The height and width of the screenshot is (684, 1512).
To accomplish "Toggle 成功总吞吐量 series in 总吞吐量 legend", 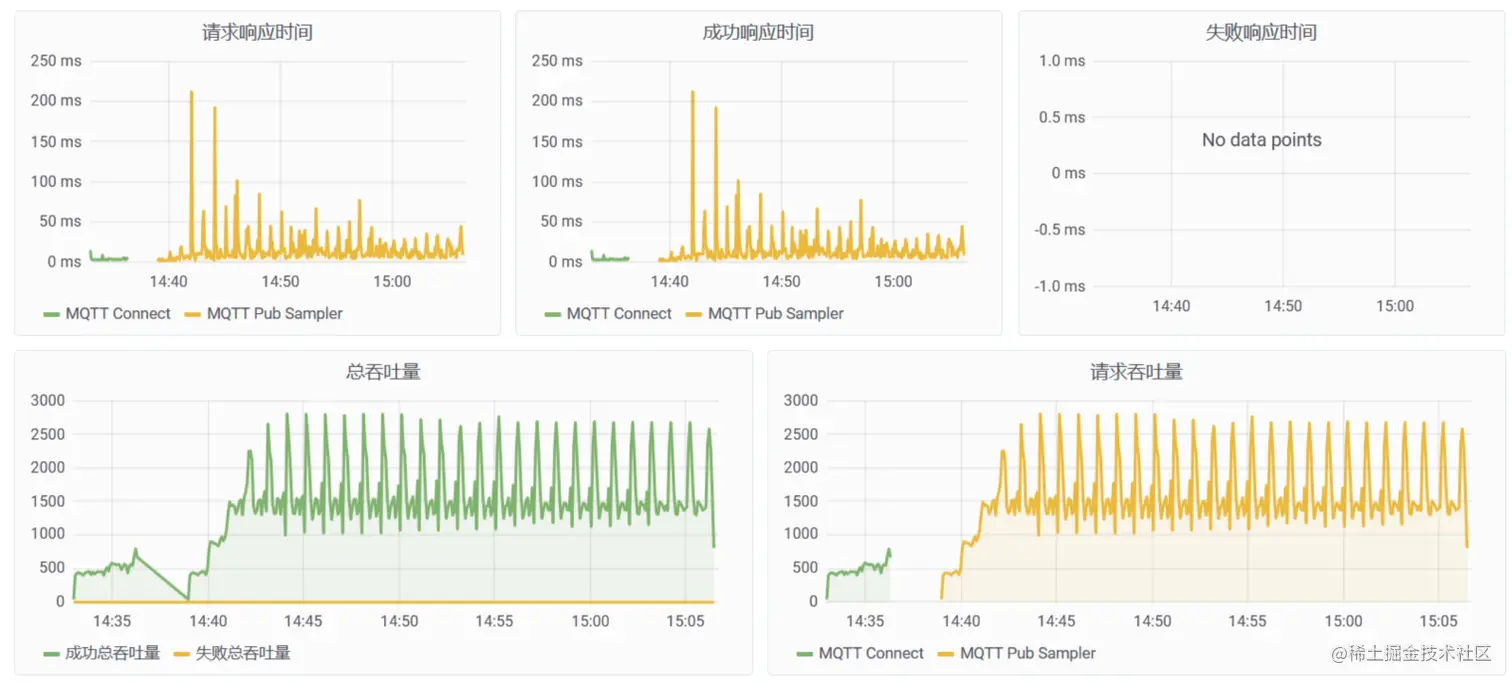I will point(112,653).
